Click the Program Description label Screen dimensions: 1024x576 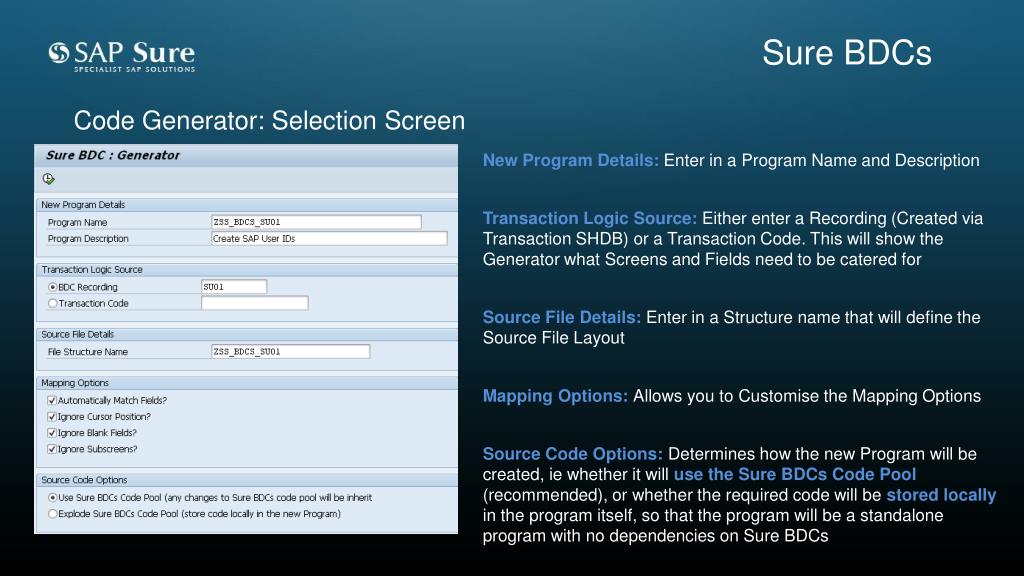[88, 239]
